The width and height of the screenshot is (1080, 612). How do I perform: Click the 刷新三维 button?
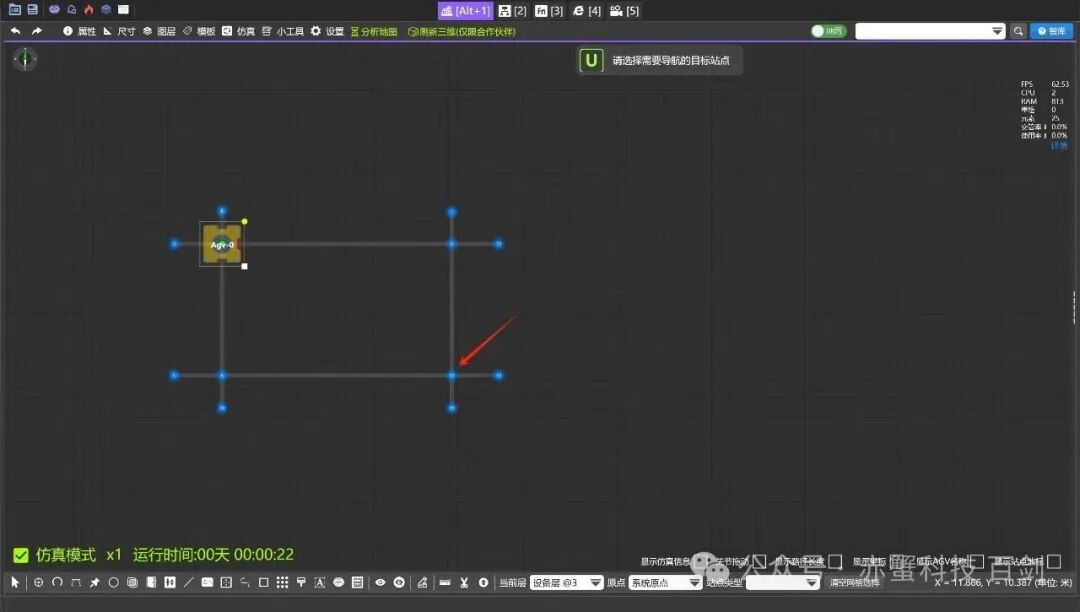[461, 31]
